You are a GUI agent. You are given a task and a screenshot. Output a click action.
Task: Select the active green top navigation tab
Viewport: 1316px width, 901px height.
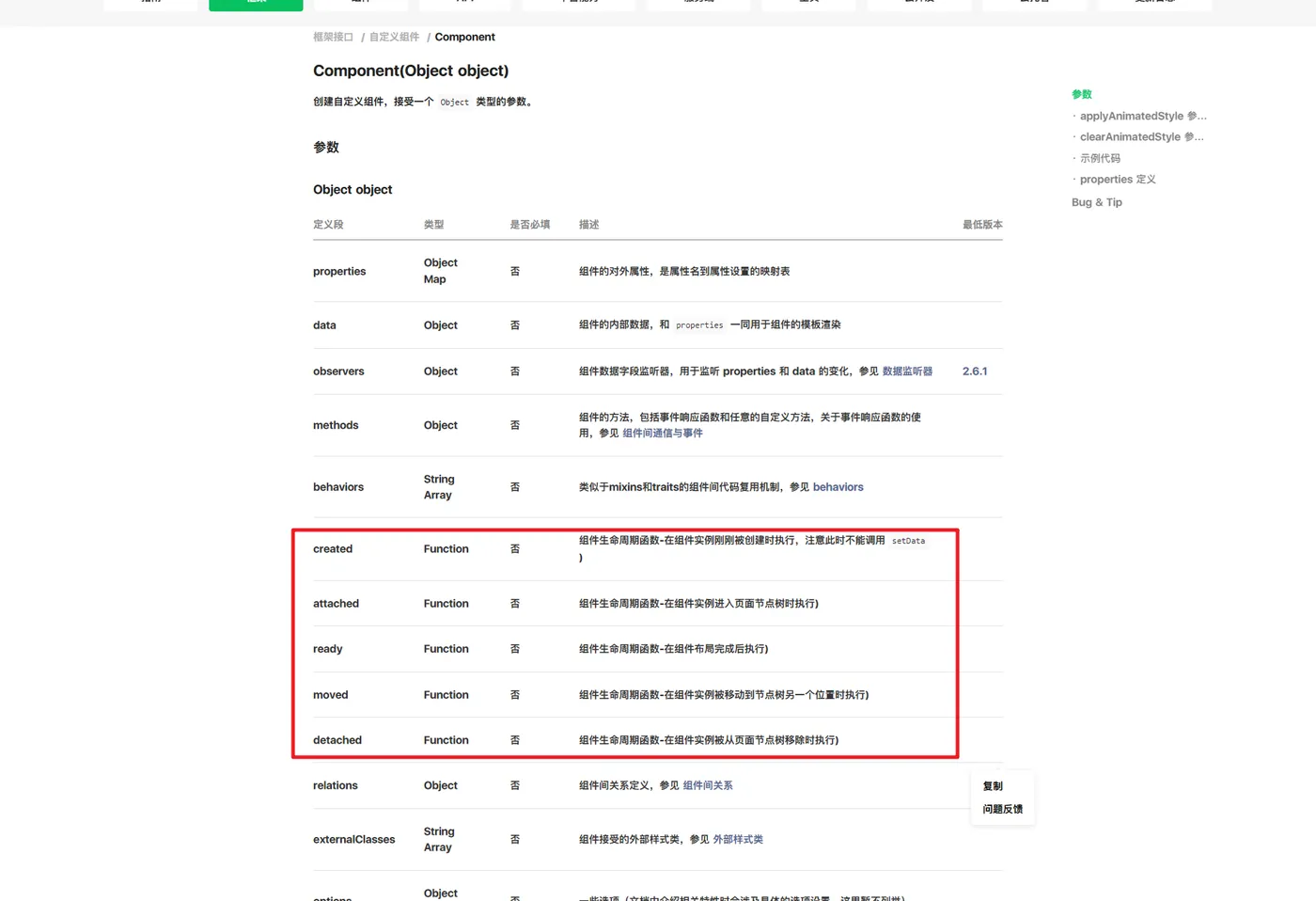point(256,5)
